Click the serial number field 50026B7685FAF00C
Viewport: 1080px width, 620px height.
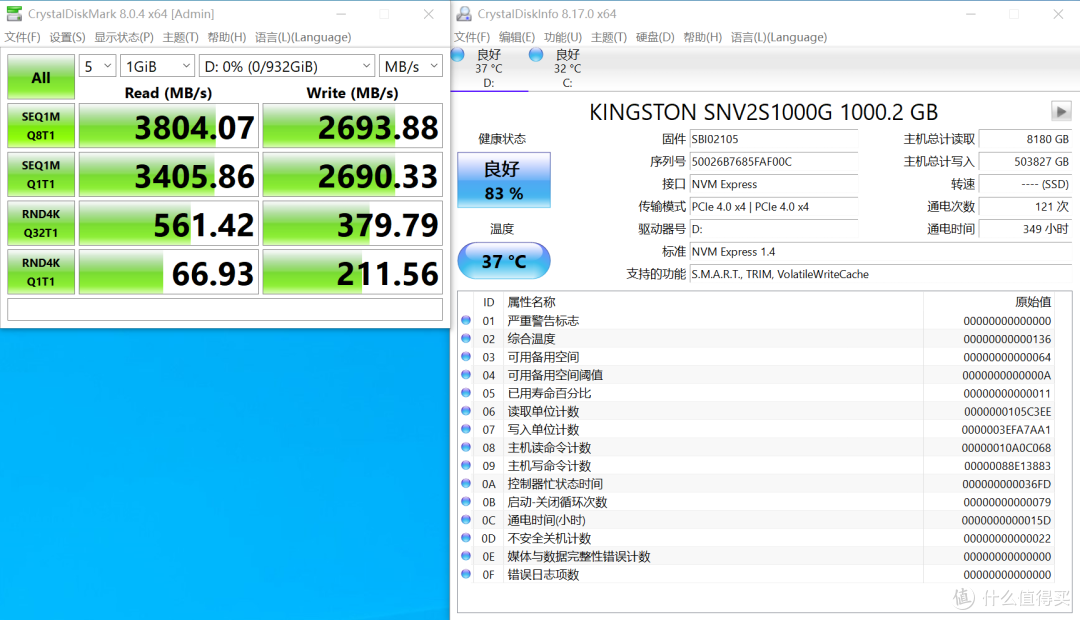773,162
